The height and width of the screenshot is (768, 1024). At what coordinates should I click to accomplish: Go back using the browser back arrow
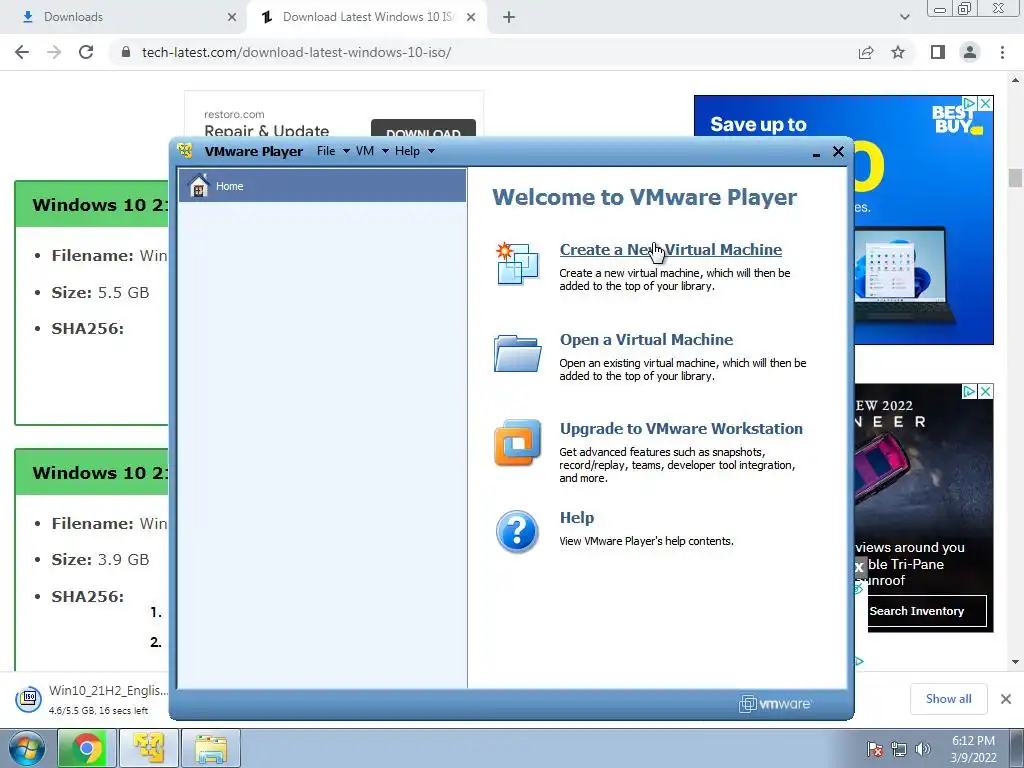pos(22,52)
